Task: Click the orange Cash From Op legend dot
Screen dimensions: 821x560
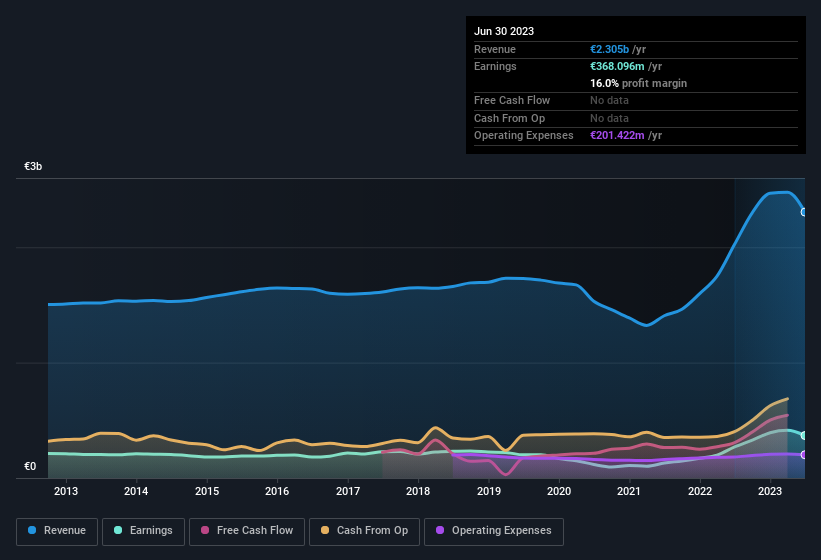Action: pyautogui.click(x=325, y=531)
